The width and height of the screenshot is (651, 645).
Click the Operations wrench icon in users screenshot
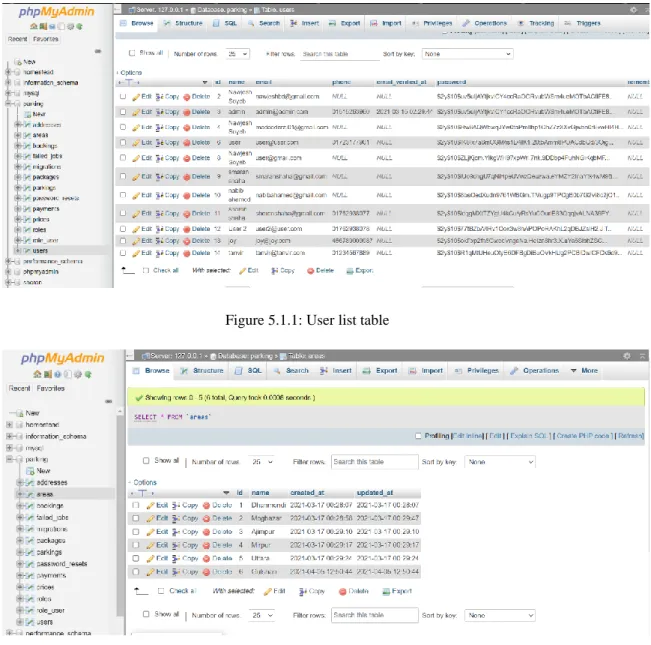click(x=466, y=23)
